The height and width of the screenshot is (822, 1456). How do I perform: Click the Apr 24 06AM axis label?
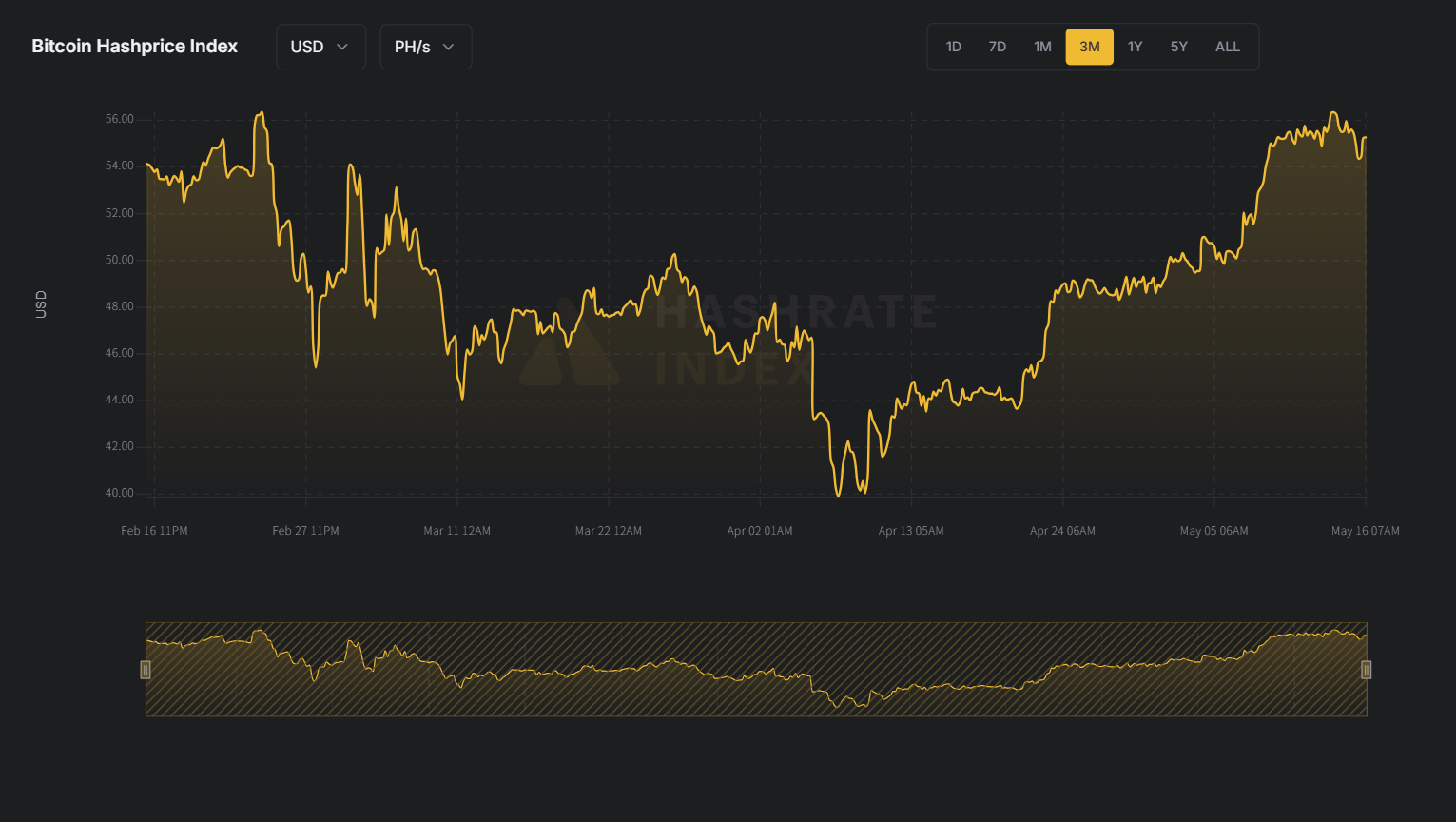(x=1062, y=531)
